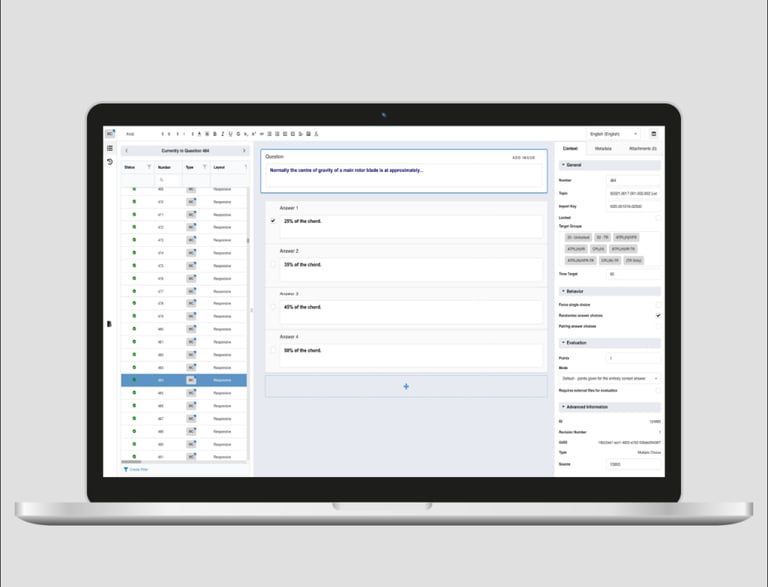The image size is (768, 587).
Task: Switch to the Content tab
Action: click(x=570, y=148)
